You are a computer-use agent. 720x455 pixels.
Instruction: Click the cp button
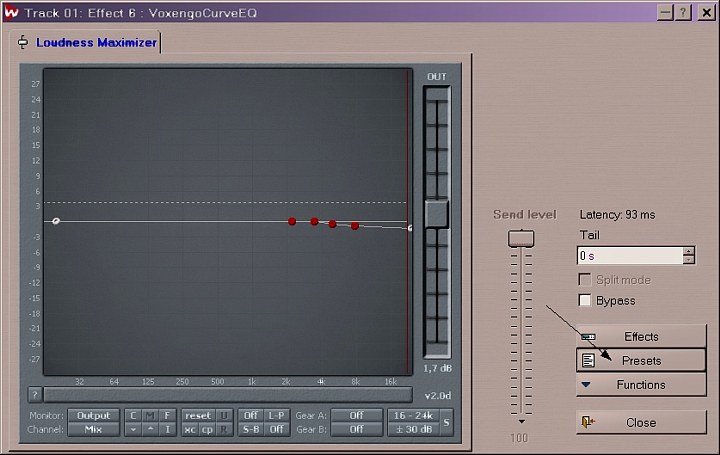point(207,429)
